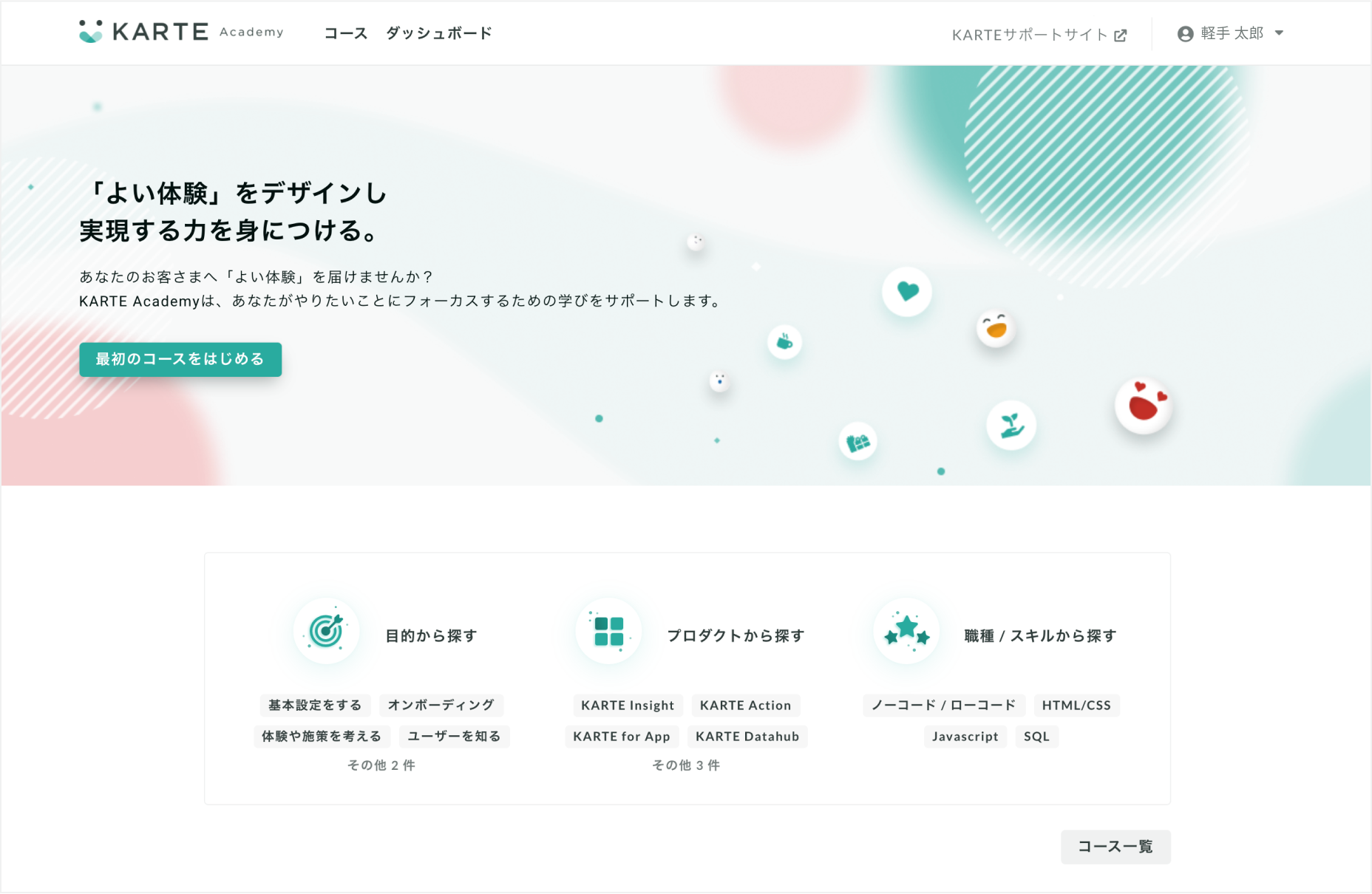1372x894 pixels.
Task: Select the KARTE for App tag
Action: click(622, 736)
